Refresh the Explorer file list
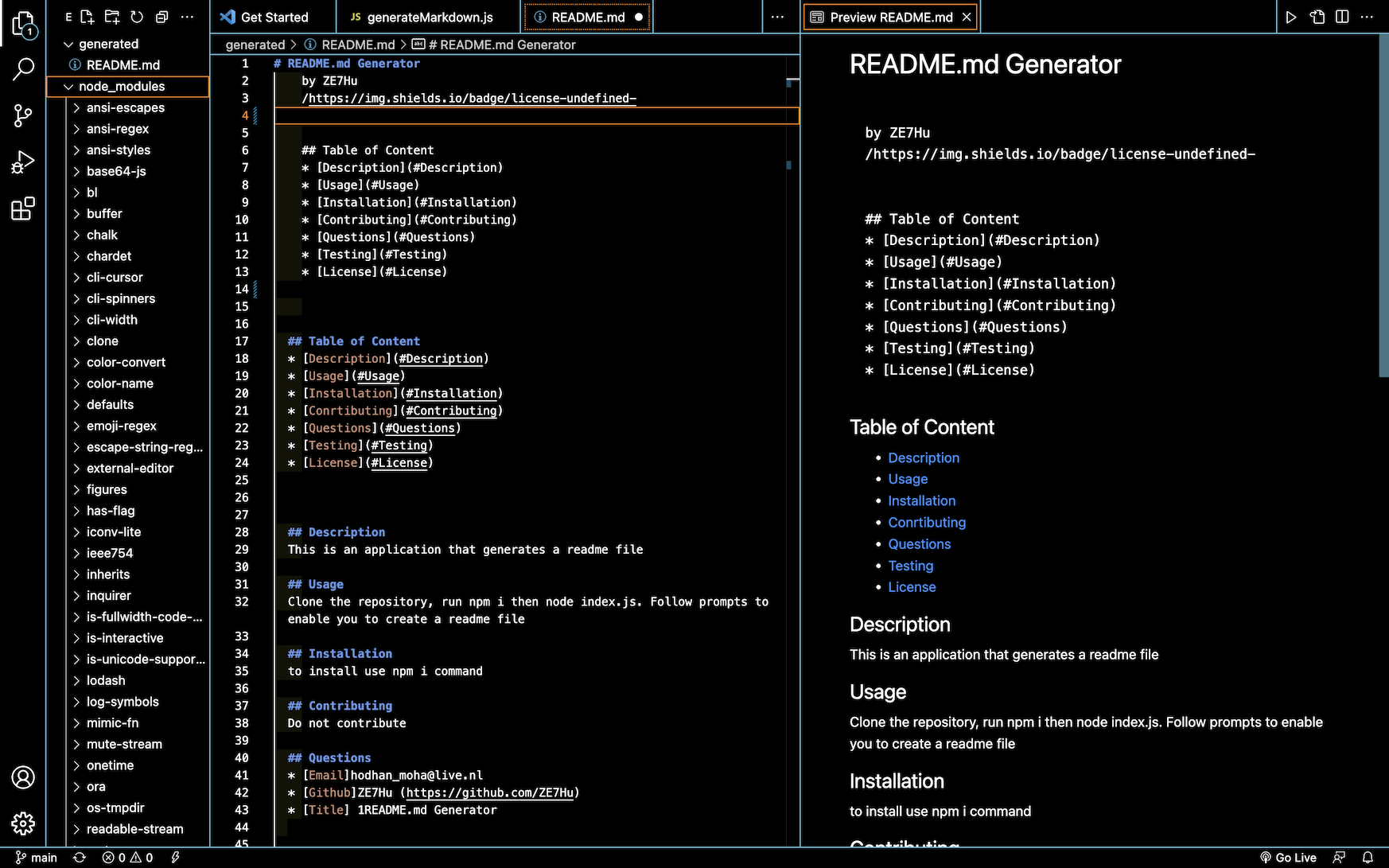 [136, 17]
